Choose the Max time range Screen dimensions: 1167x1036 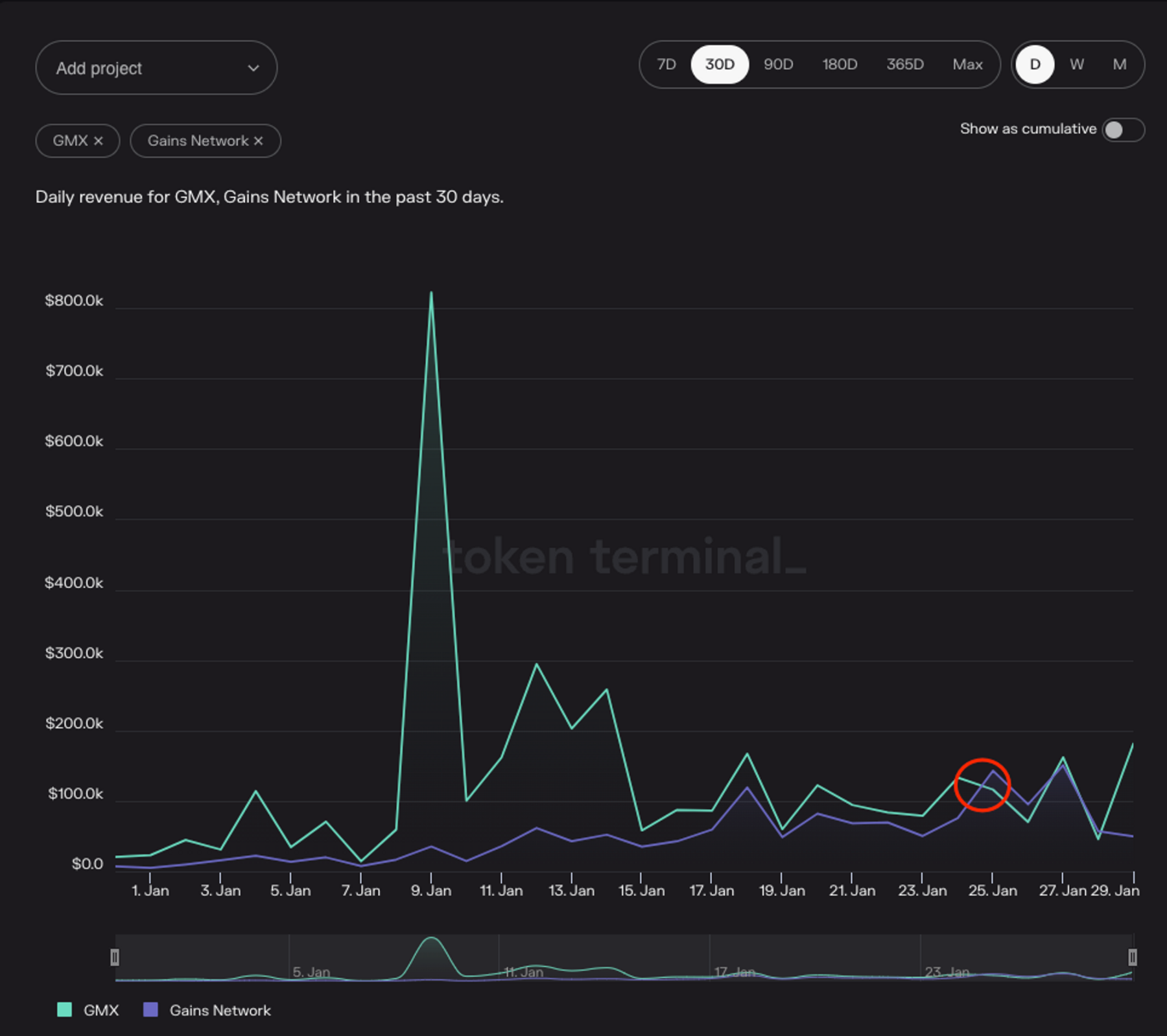967,64
